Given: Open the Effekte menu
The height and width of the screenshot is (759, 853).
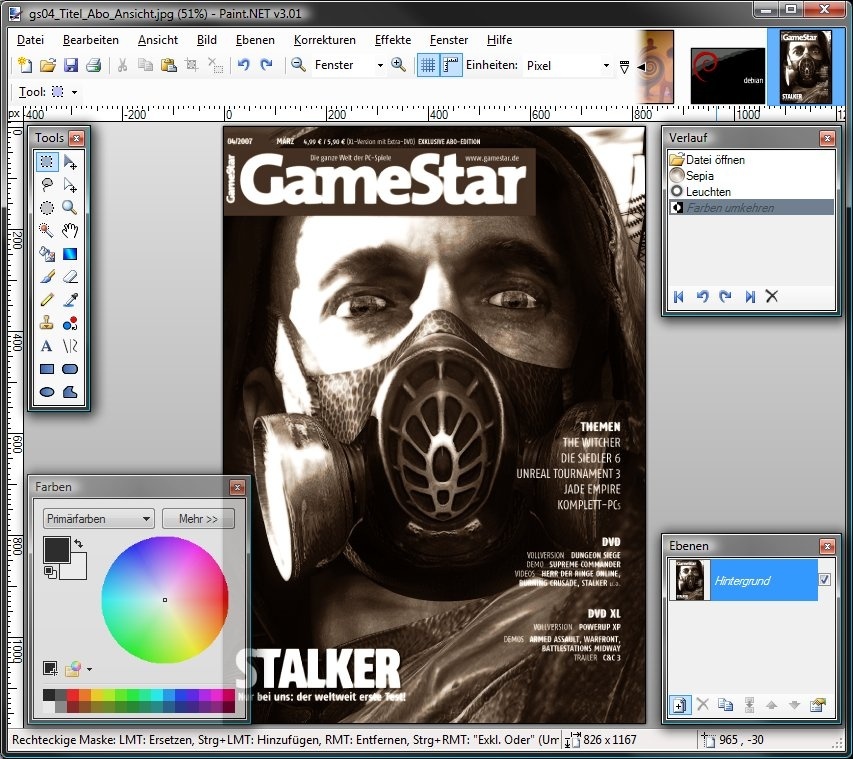Looking at the screenshot, I should tap(392, 40).
